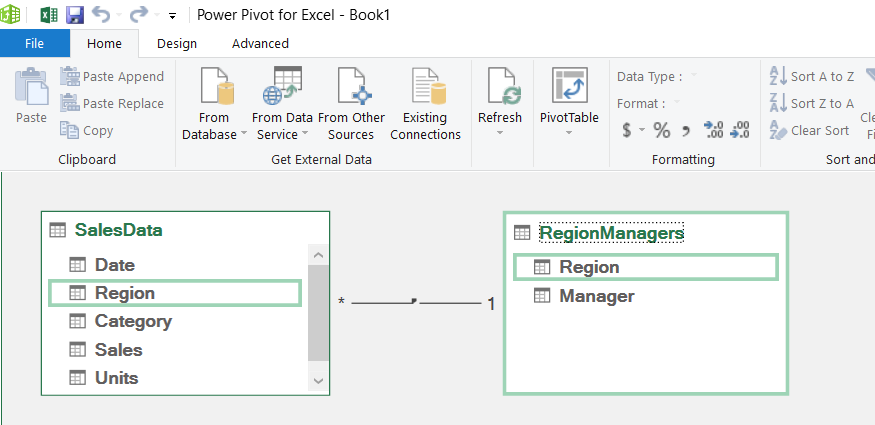875x425 pixels.
Task: Select RegionManagers table header
Action: coord(612,233)
